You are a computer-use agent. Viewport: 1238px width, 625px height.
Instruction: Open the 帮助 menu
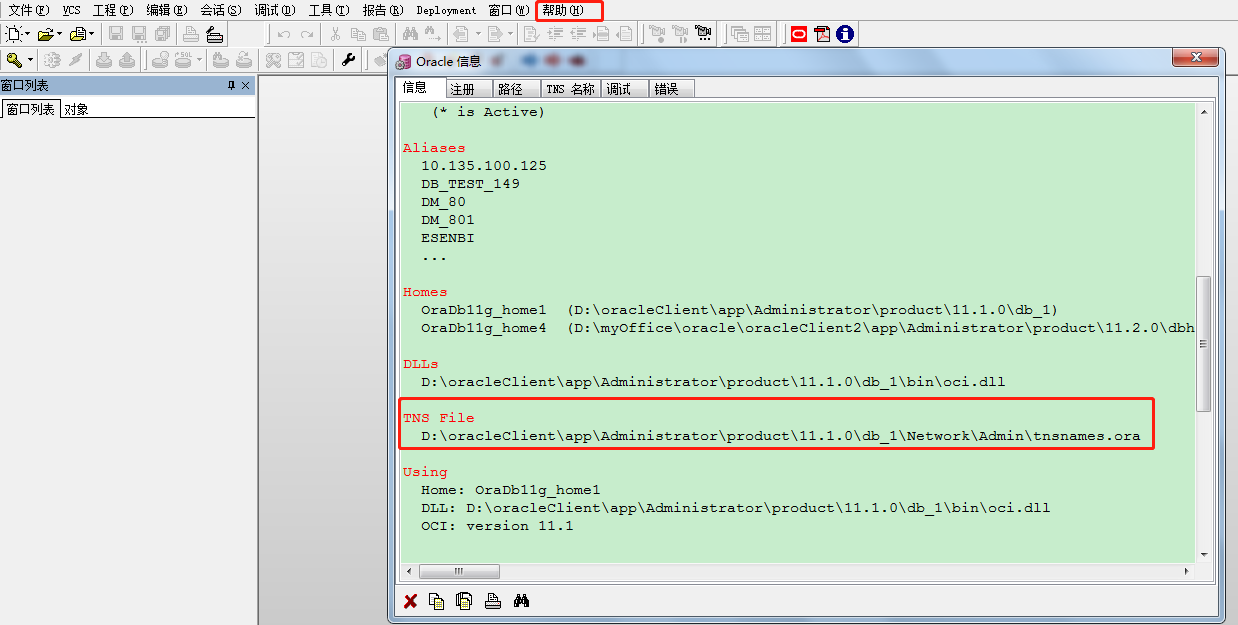[x=563, y=10]
